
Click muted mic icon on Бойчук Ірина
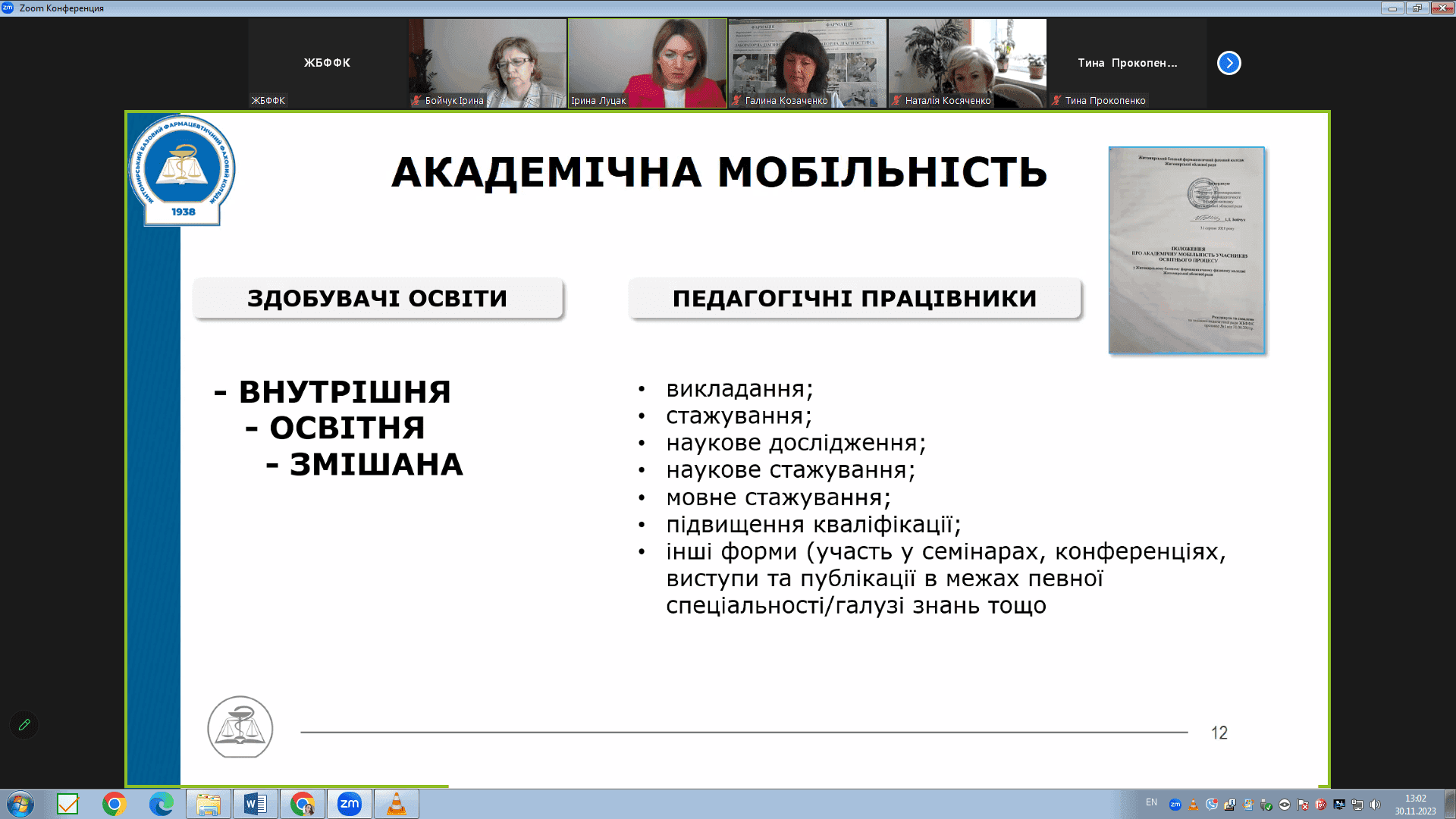(416, 100)
